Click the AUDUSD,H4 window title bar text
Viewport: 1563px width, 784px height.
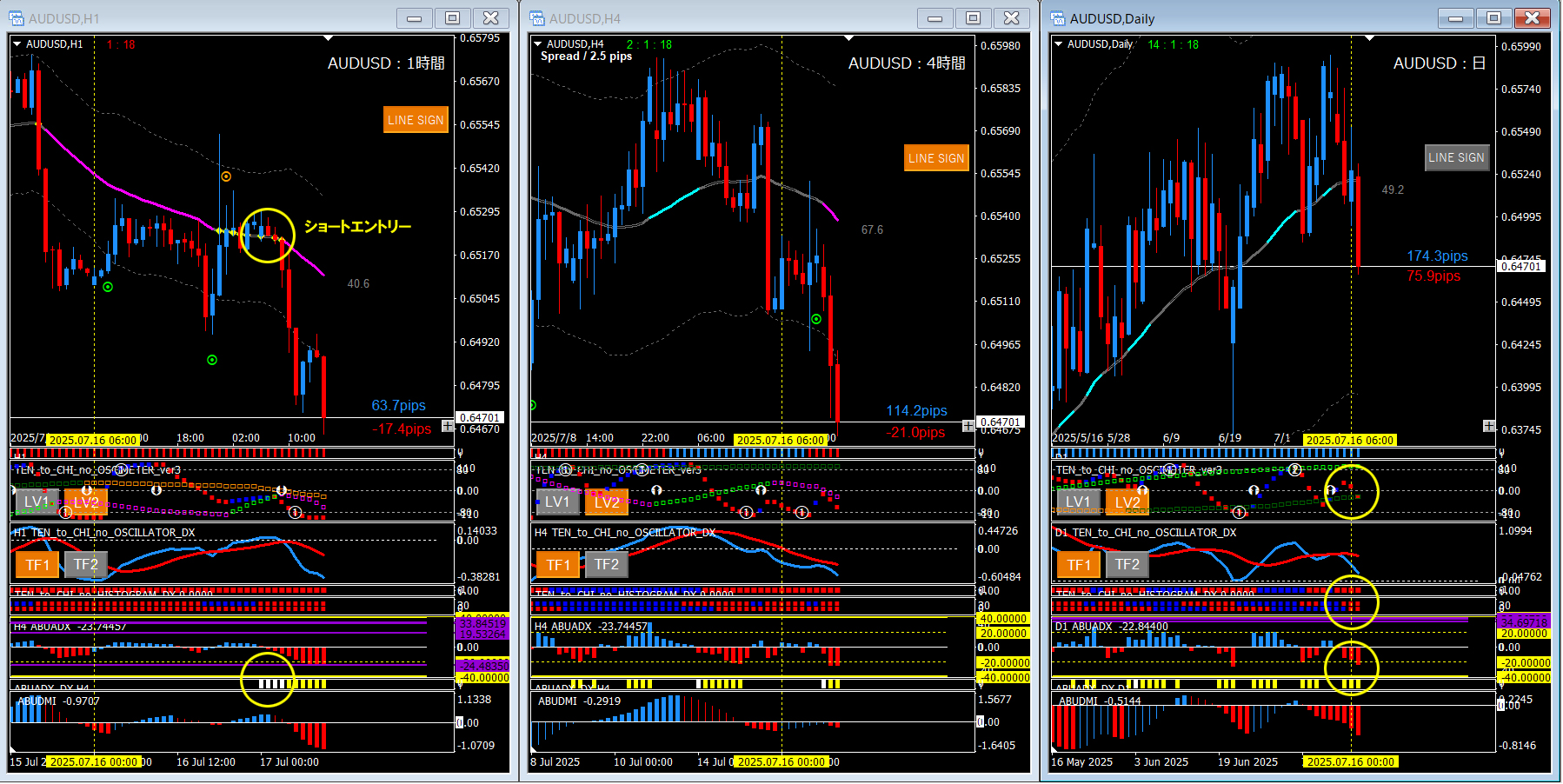coord(585,18)
